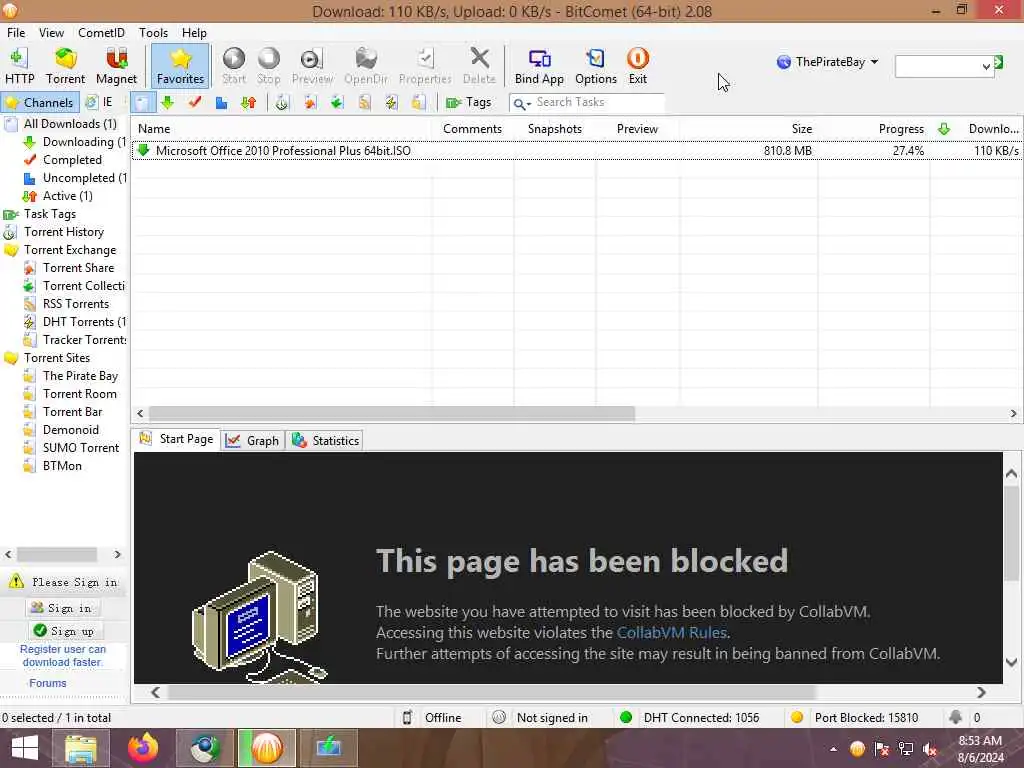Open the View menu
The height and width of the screenshot is (768, 1024).
tap(51, 33)
